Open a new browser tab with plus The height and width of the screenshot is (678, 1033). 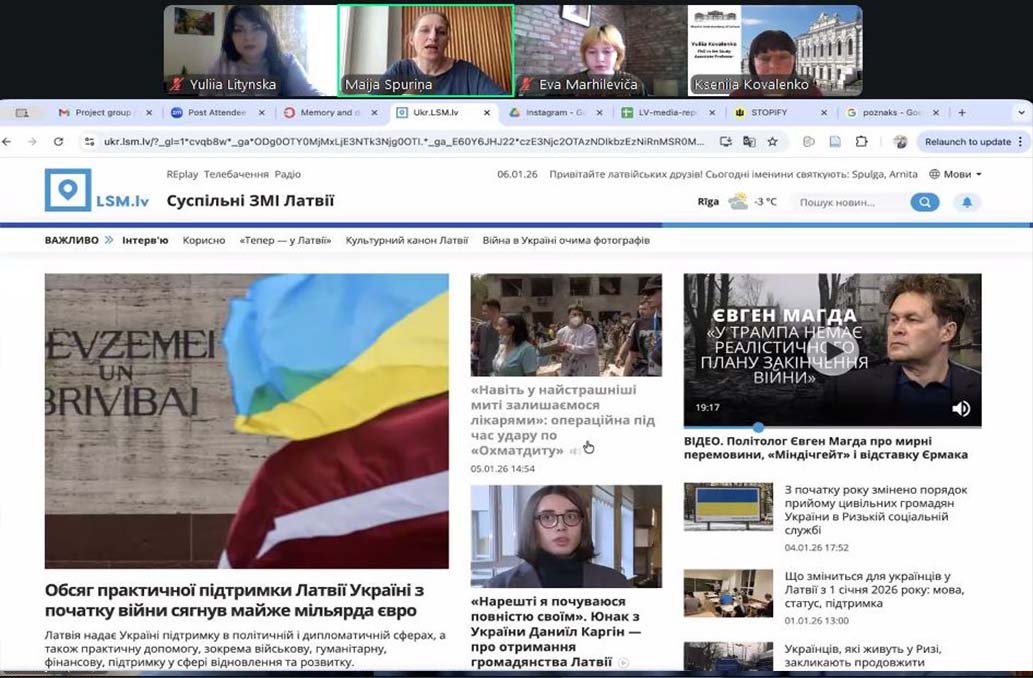[962, 113]
